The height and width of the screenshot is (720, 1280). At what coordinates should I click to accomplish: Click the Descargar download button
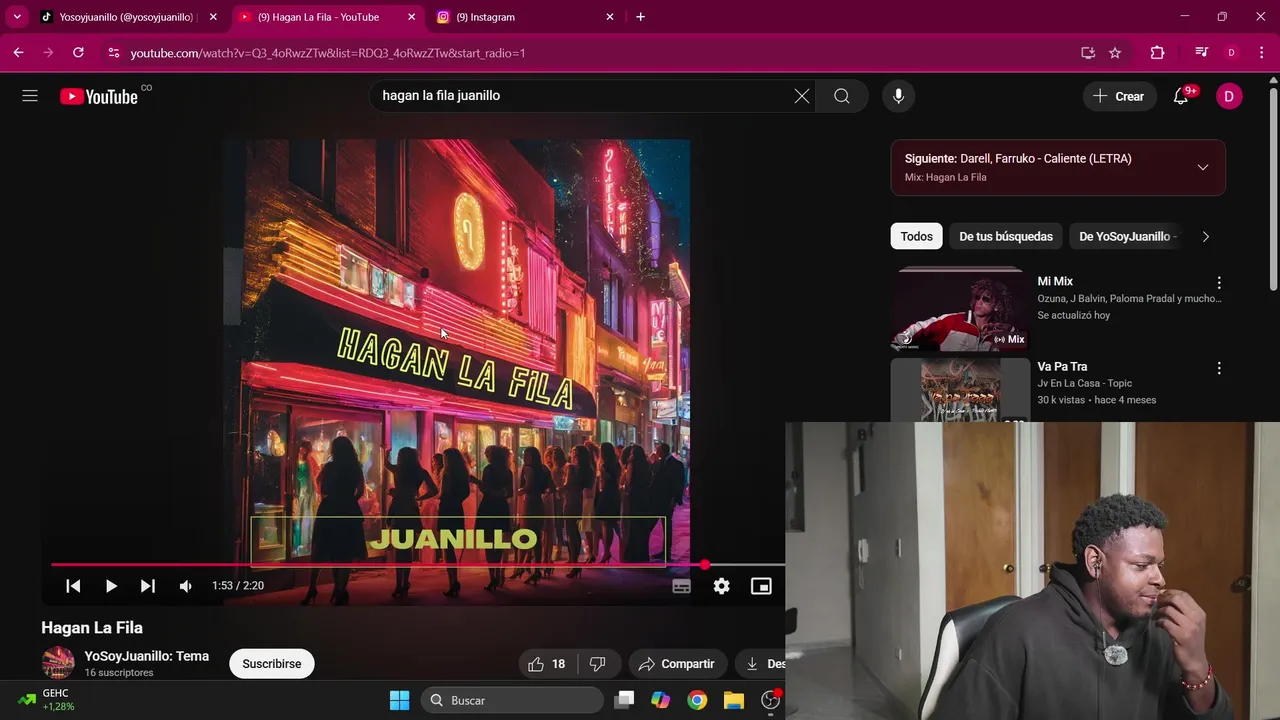point(761,664)
